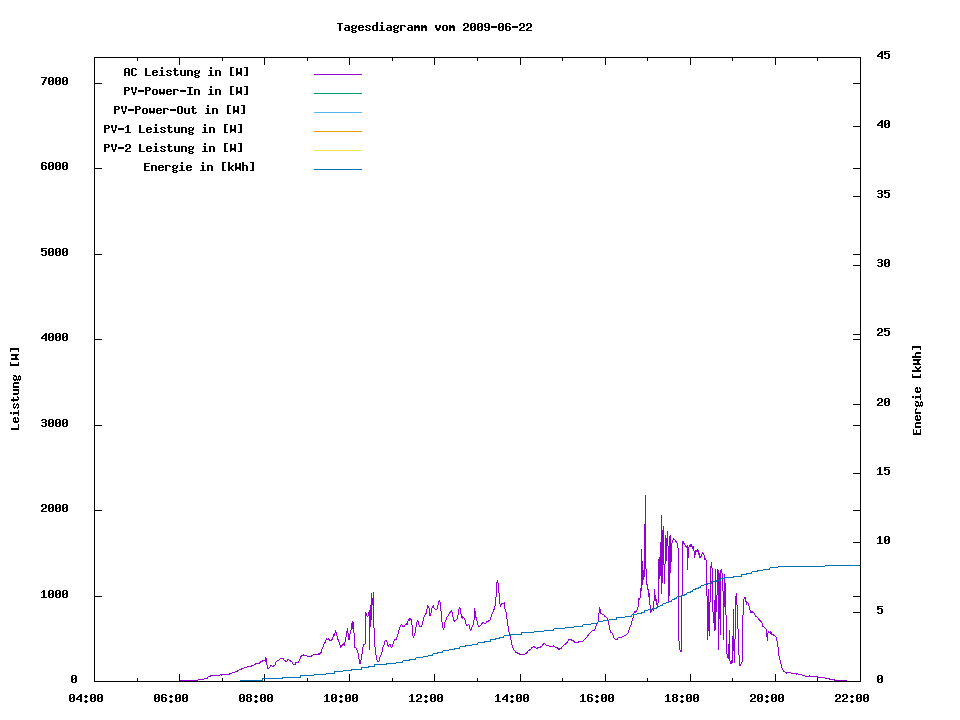
Task: Click the PV-1 Leistung in [W] legend label
Action: tap(173, 129)
